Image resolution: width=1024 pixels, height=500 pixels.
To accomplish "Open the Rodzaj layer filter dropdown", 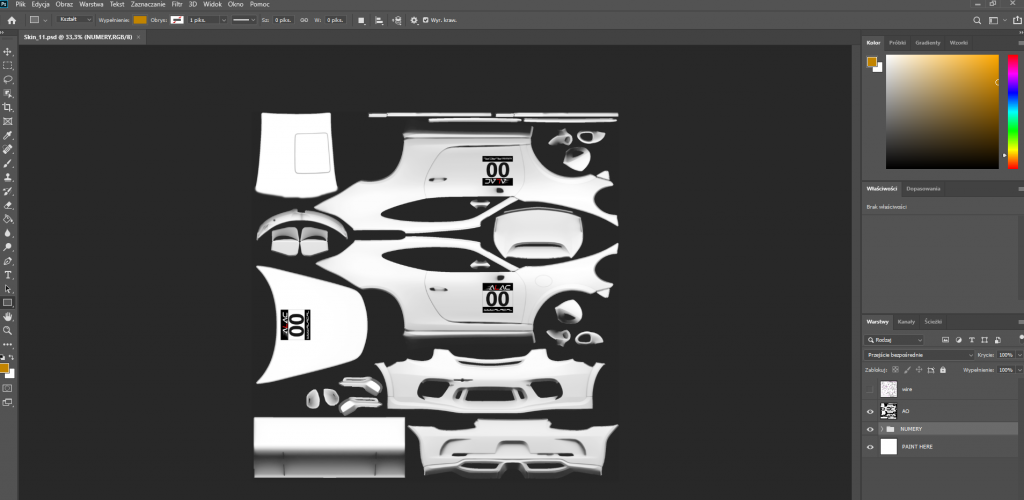I will (x=893, y=339).
